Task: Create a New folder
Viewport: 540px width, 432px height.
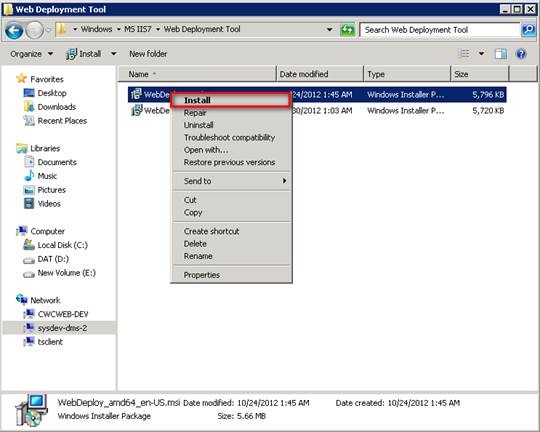Action: tap(148, 54)
